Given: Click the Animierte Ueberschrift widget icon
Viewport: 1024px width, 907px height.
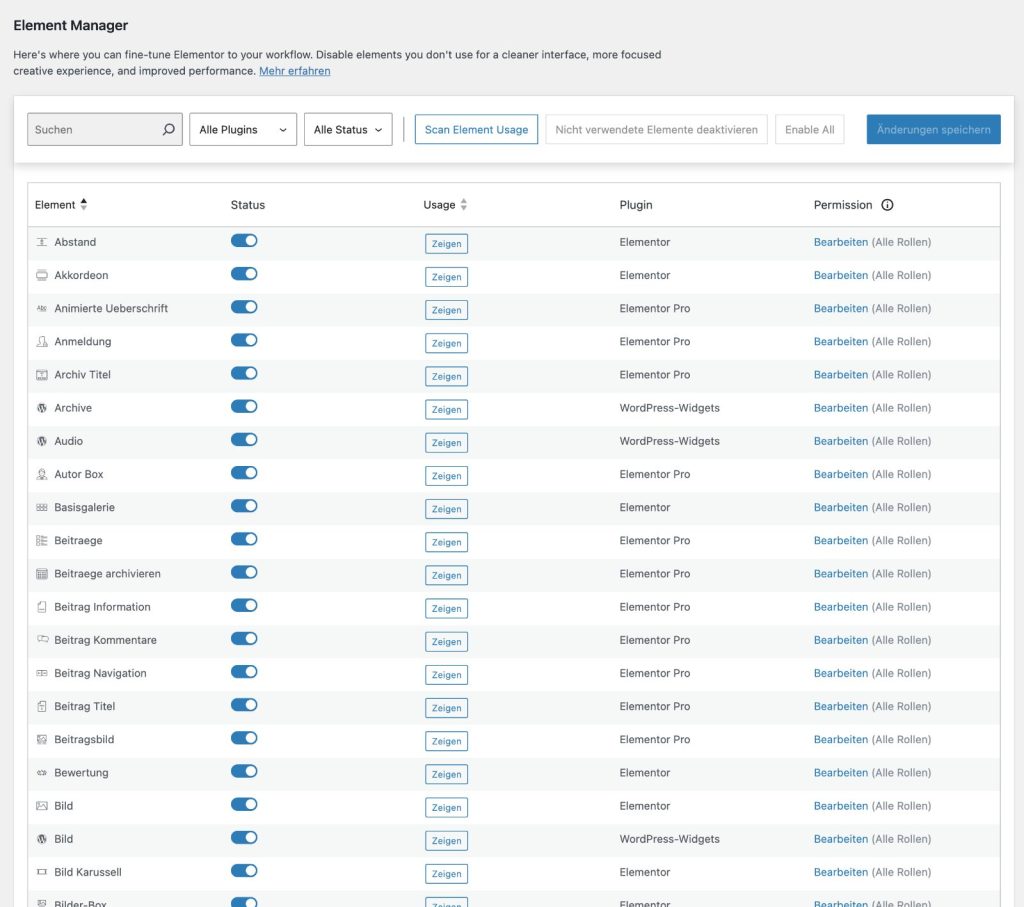Looking at the screenshot, I should pyautogui.click(x=42, y=308).
